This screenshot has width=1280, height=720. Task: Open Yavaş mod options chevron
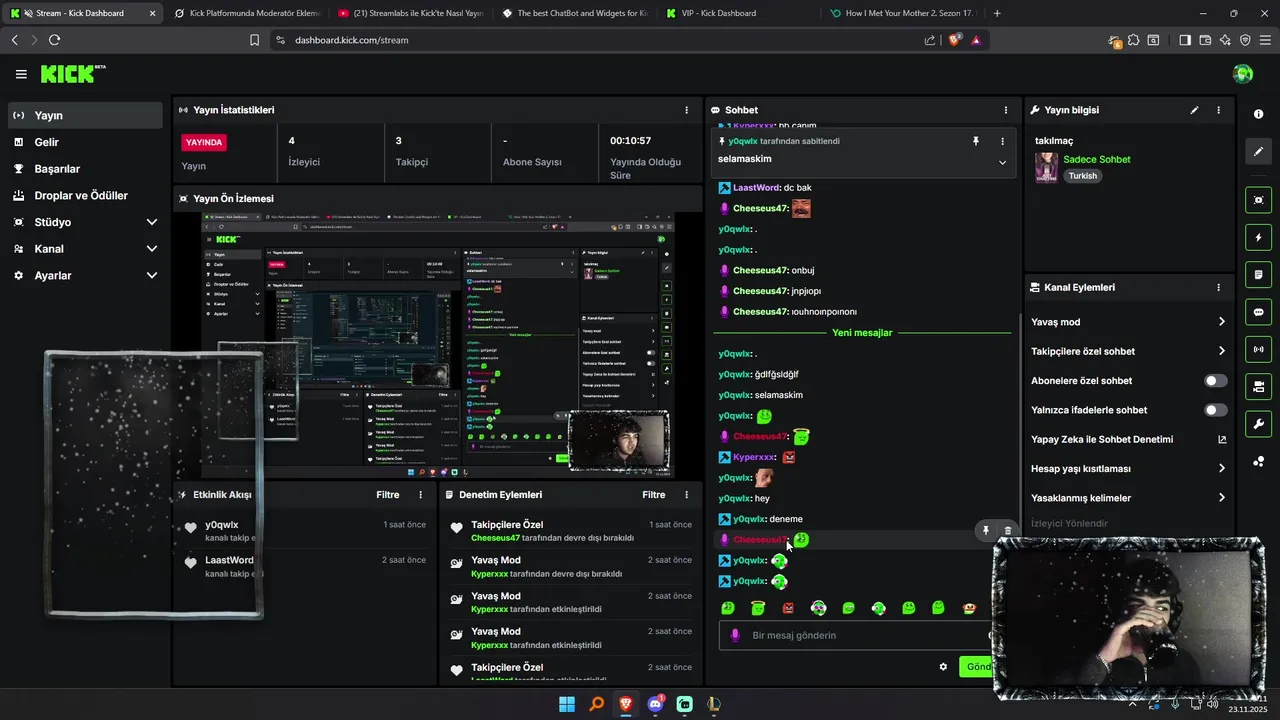click(x=1221, y=322)
